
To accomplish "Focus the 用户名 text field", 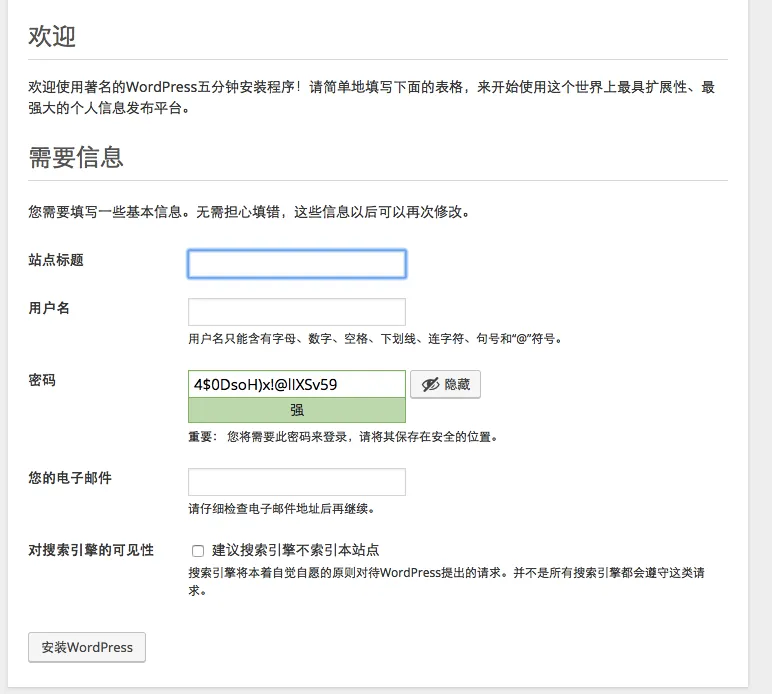I will (x=297, y=312).
